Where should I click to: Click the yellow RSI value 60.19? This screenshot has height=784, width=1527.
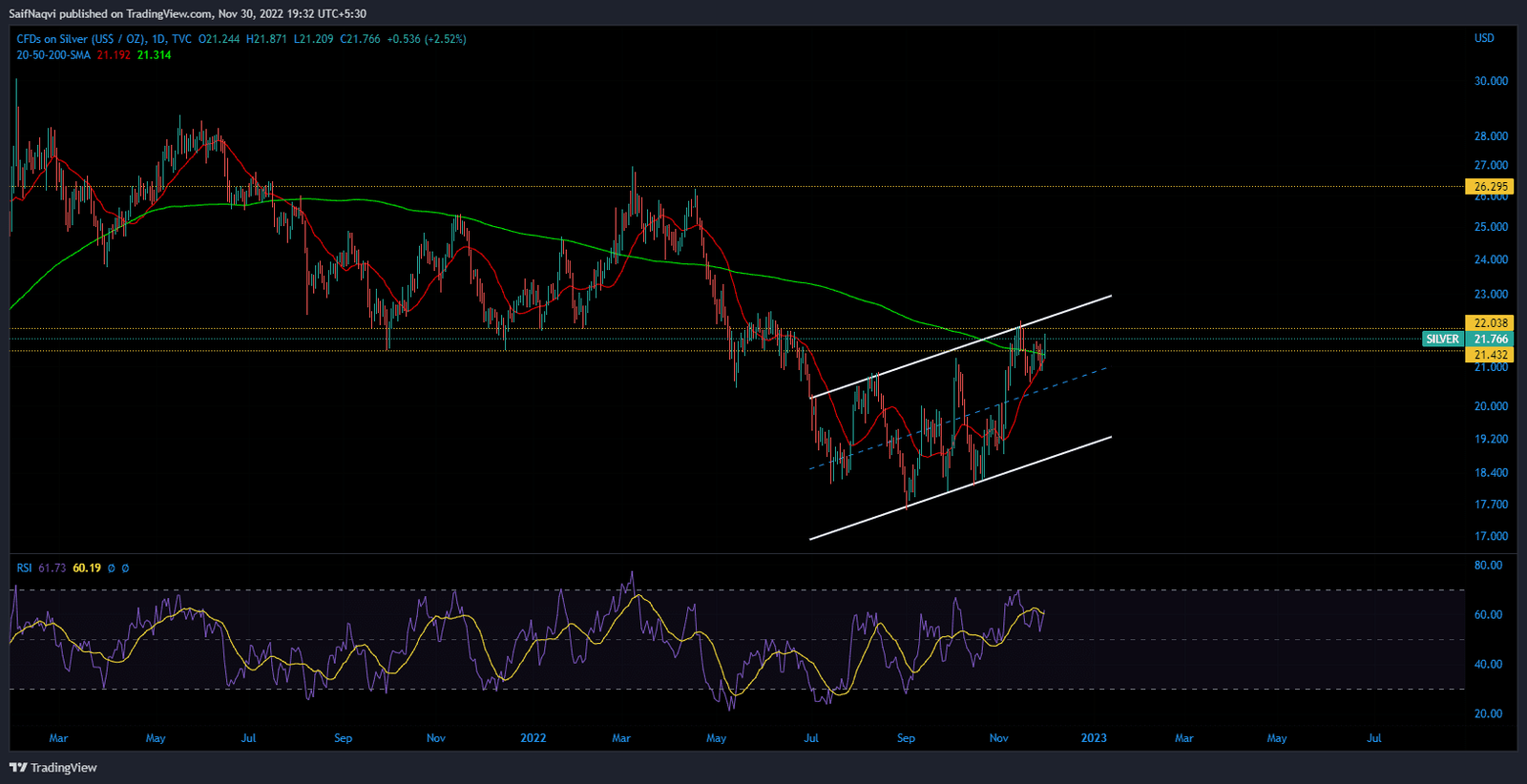point(87,568)
